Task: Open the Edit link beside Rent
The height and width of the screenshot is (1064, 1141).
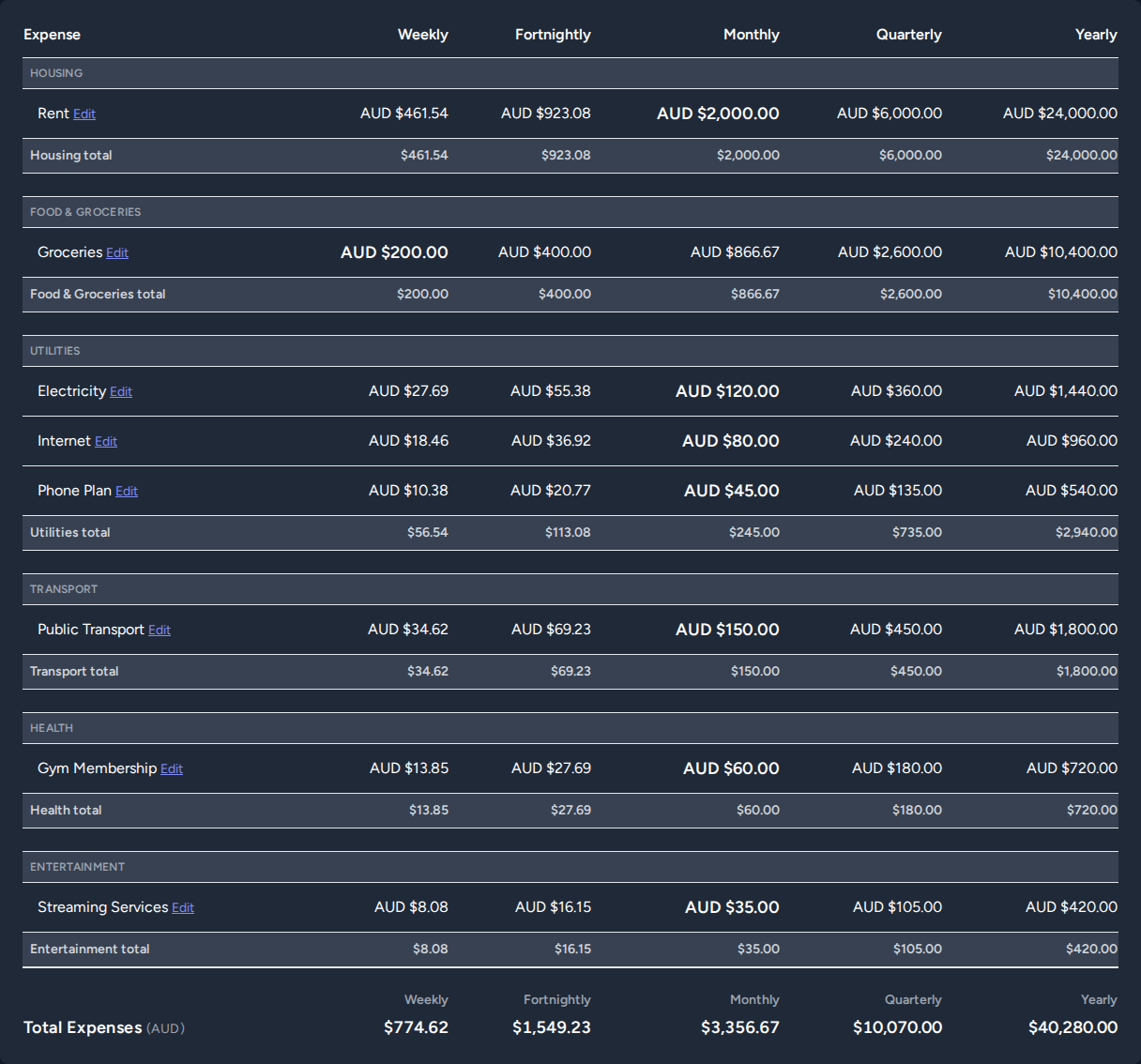Action: [x=84, y=114]
